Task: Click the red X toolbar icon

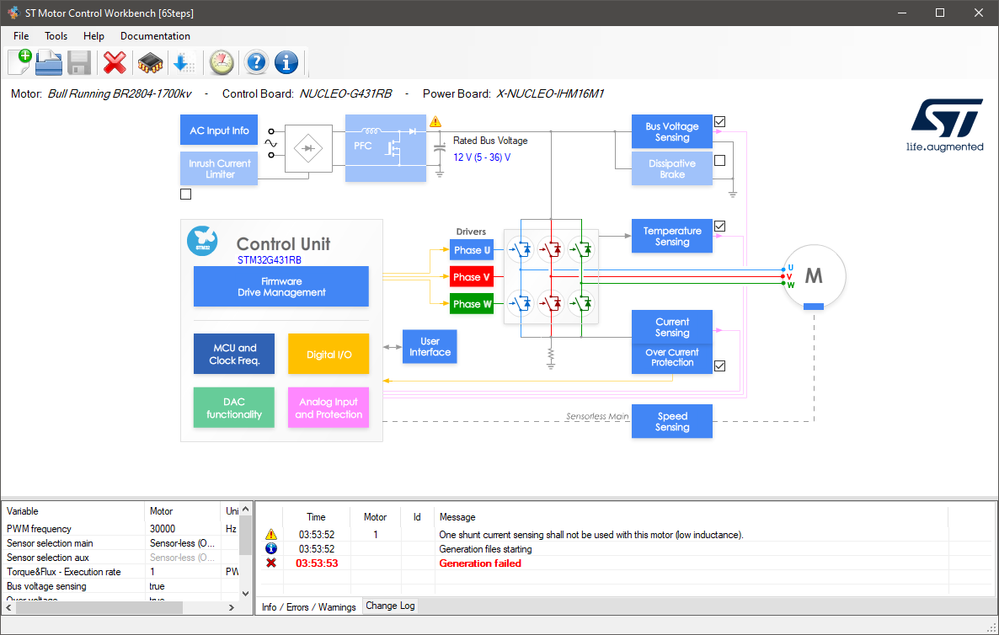Action: (115, 62)
